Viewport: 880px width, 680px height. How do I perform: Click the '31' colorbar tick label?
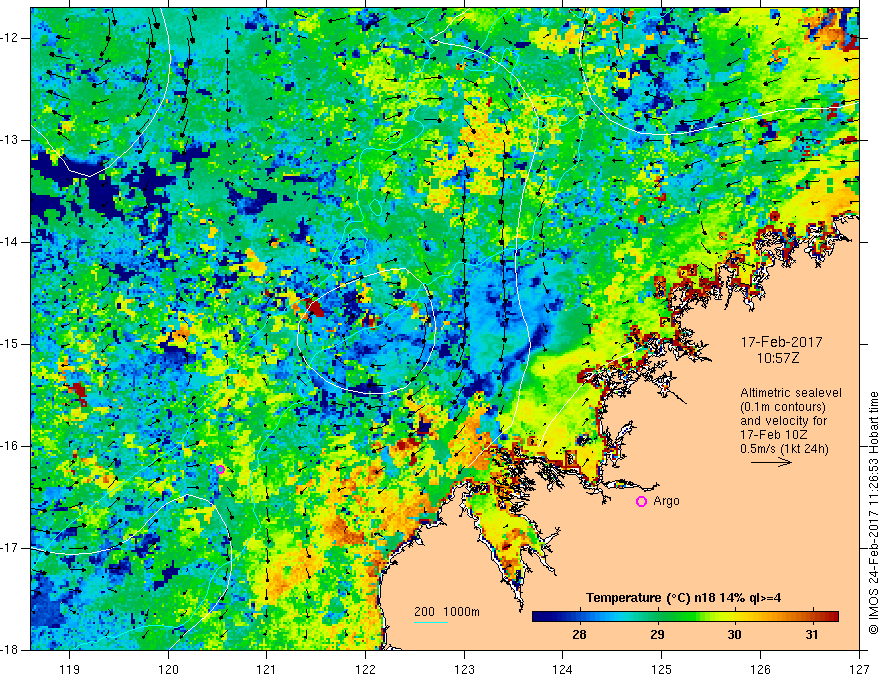pos(812,635)
